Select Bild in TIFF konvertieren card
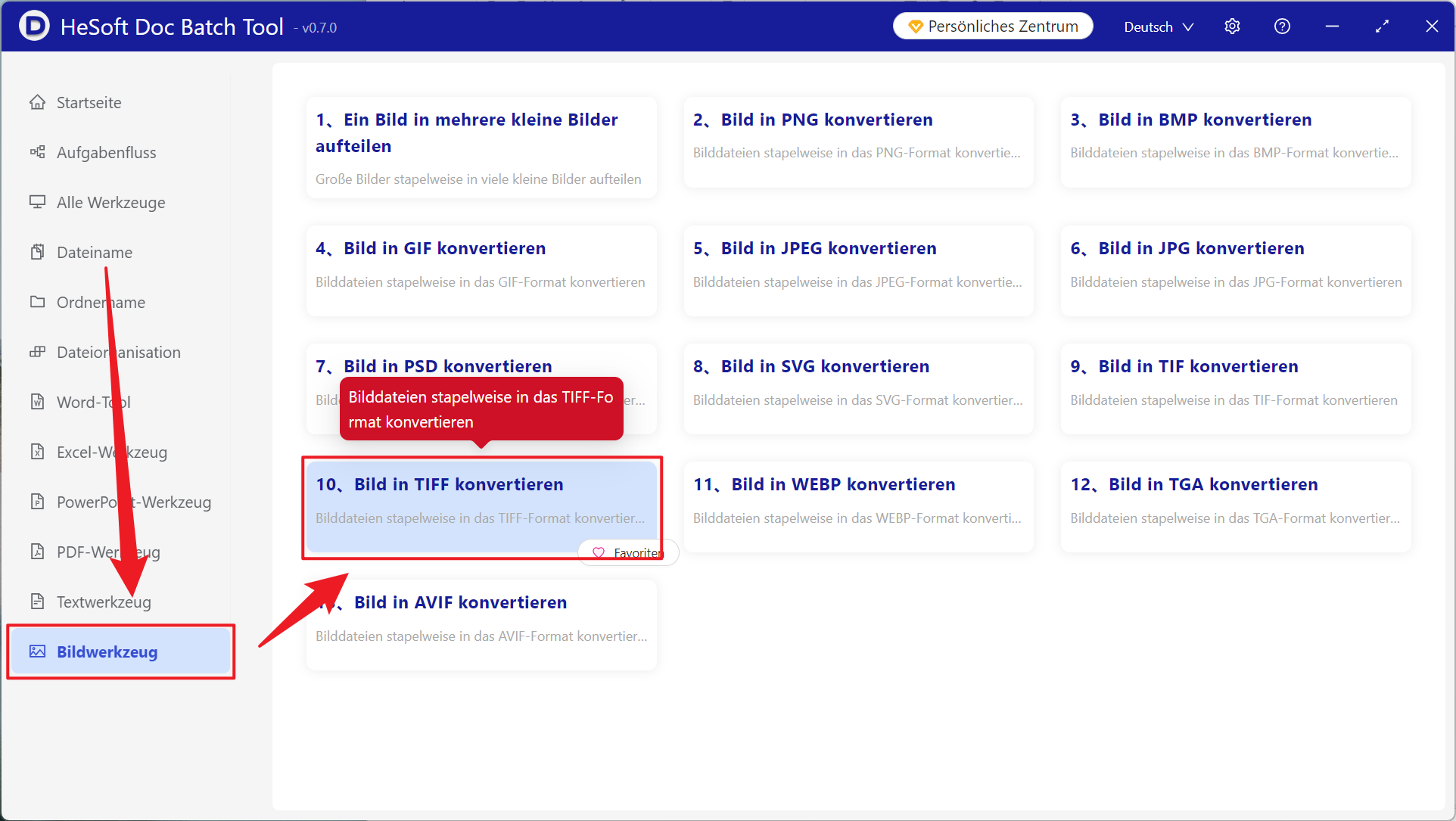This screenshot has height=821, width=1456. point(481,501)
